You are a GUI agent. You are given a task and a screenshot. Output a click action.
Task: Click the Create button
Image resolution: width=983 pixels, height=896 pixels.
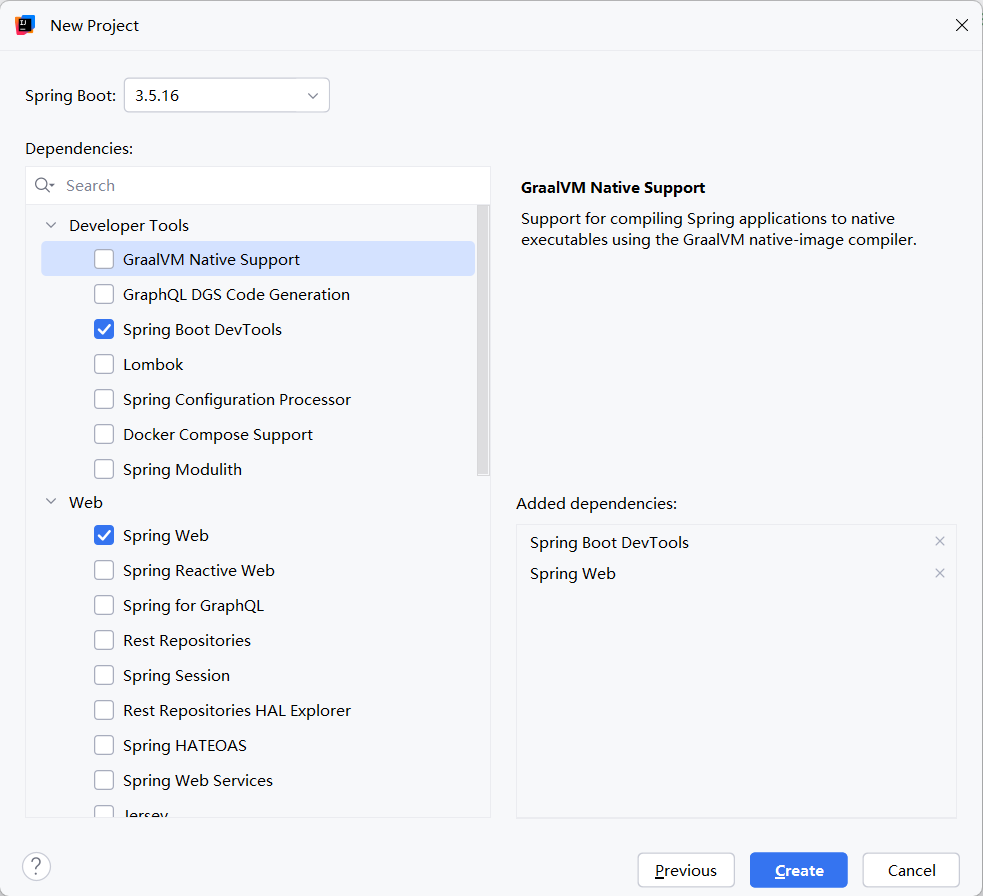pos(799,870)
